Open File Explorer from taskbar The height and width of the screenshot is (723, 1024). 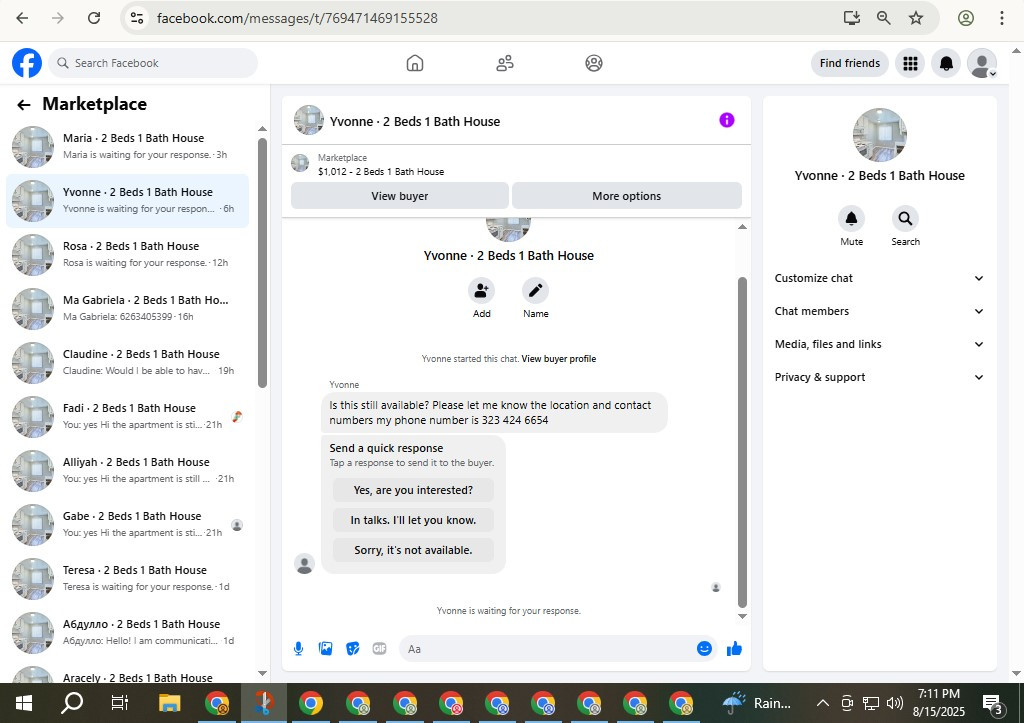170,703
